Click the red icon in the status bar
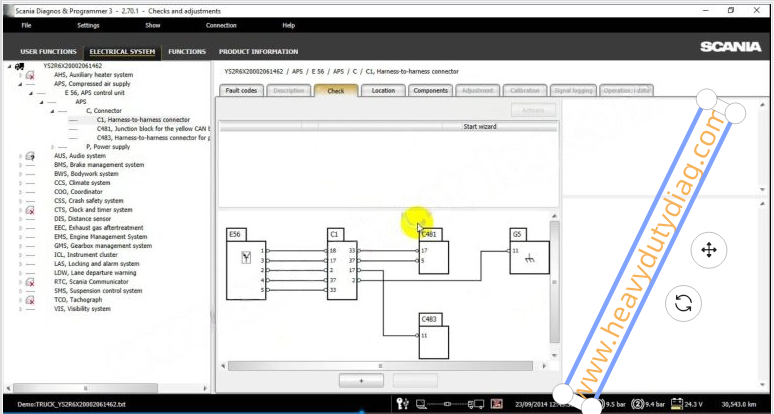774x414 pixels. 497,404
